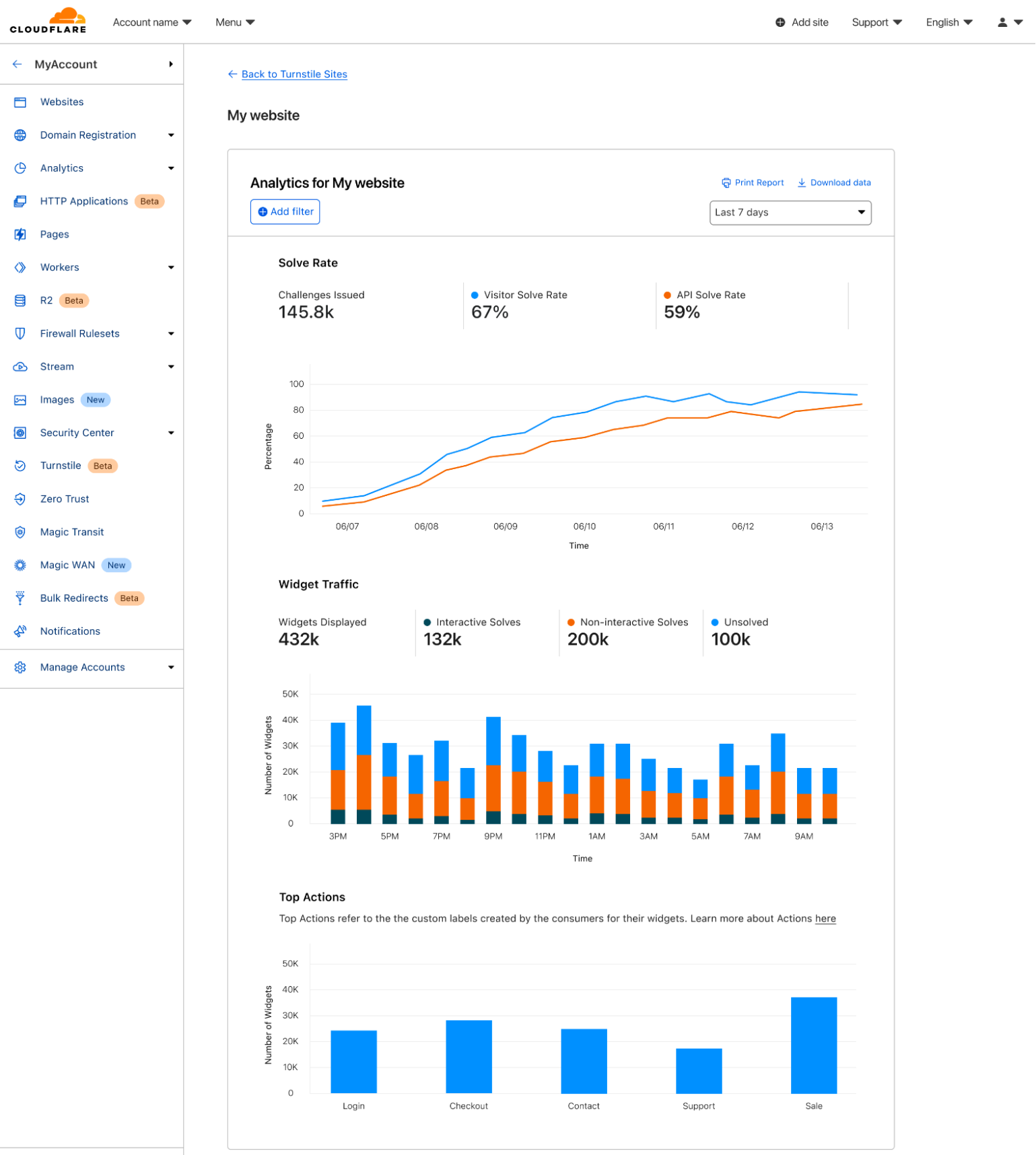This screenshot has height=1155, width=1036.
Task: Click the Magic WAN icon
Action: (20, 565)
